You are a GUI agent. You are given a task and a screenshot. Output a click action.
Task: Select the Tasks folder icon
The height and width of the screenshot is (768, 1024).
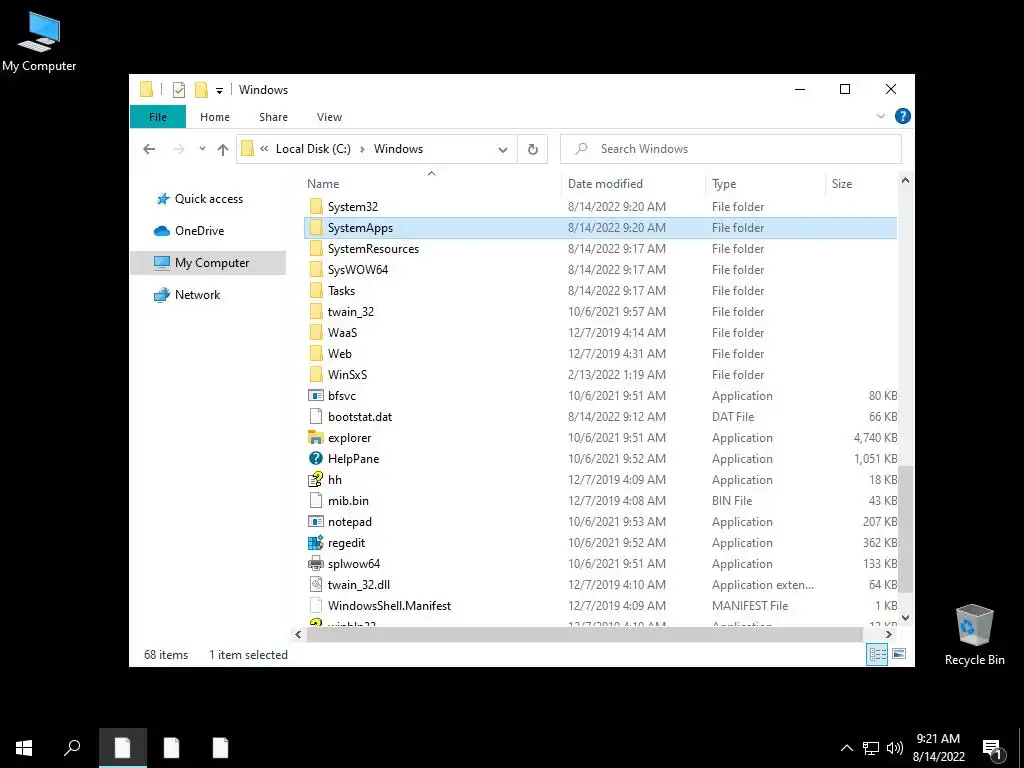[315, 291]
